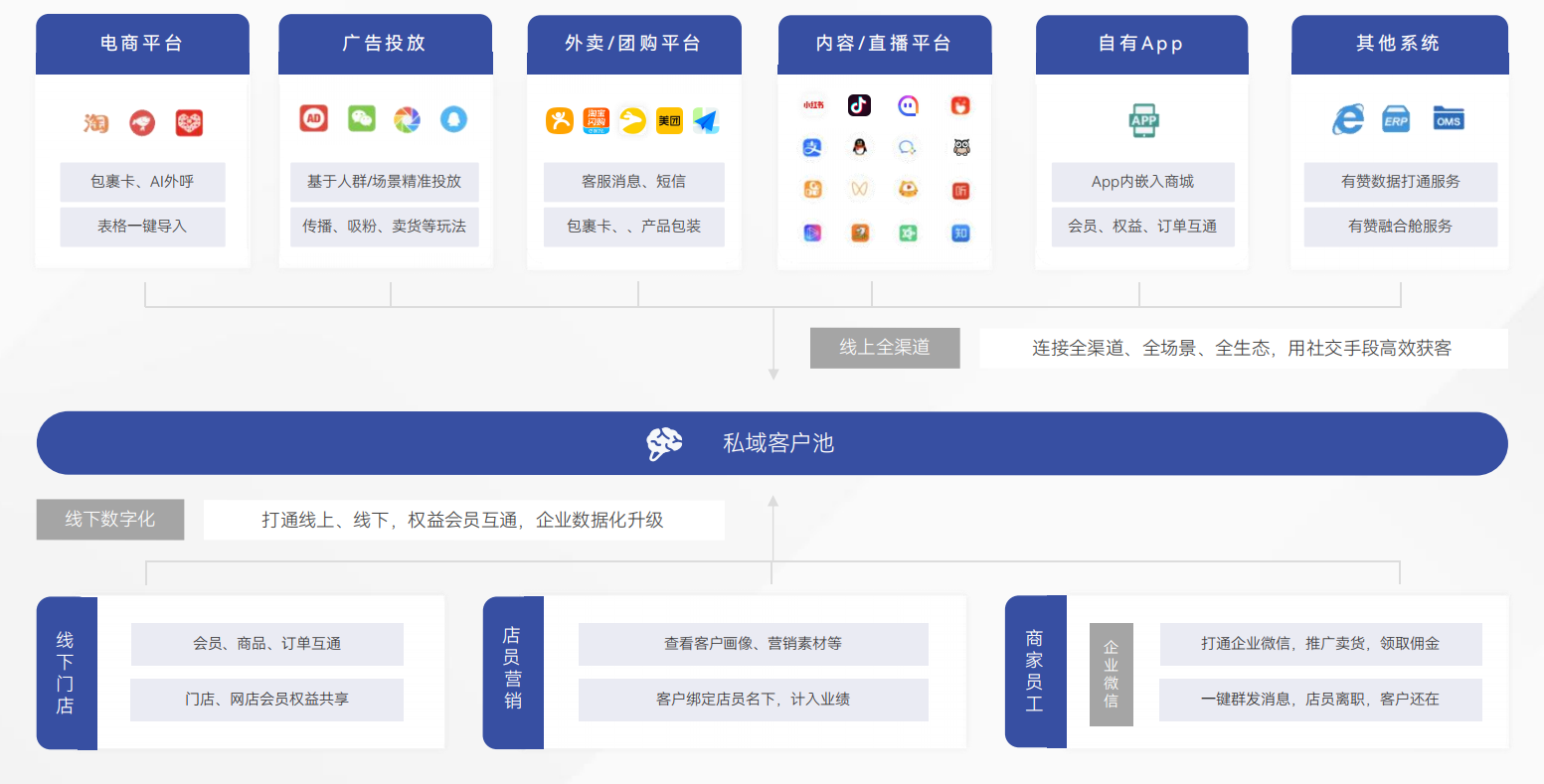1544x784 pixels.
Task: Click the 商家员工 vertical label
Action: tap(1035, 671)
